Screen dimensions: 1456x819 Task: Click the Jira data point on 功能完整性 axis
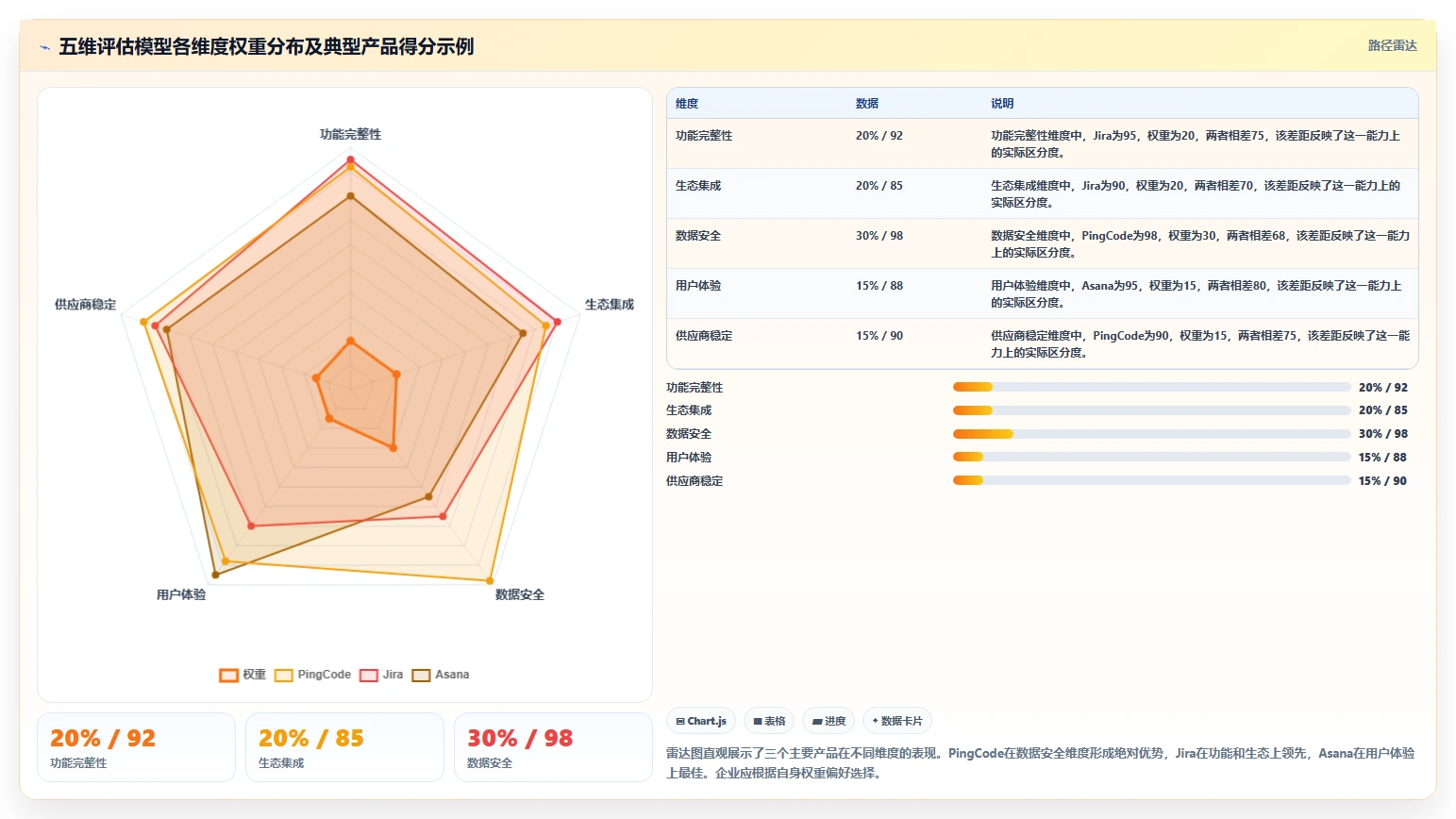click(350, 159)
